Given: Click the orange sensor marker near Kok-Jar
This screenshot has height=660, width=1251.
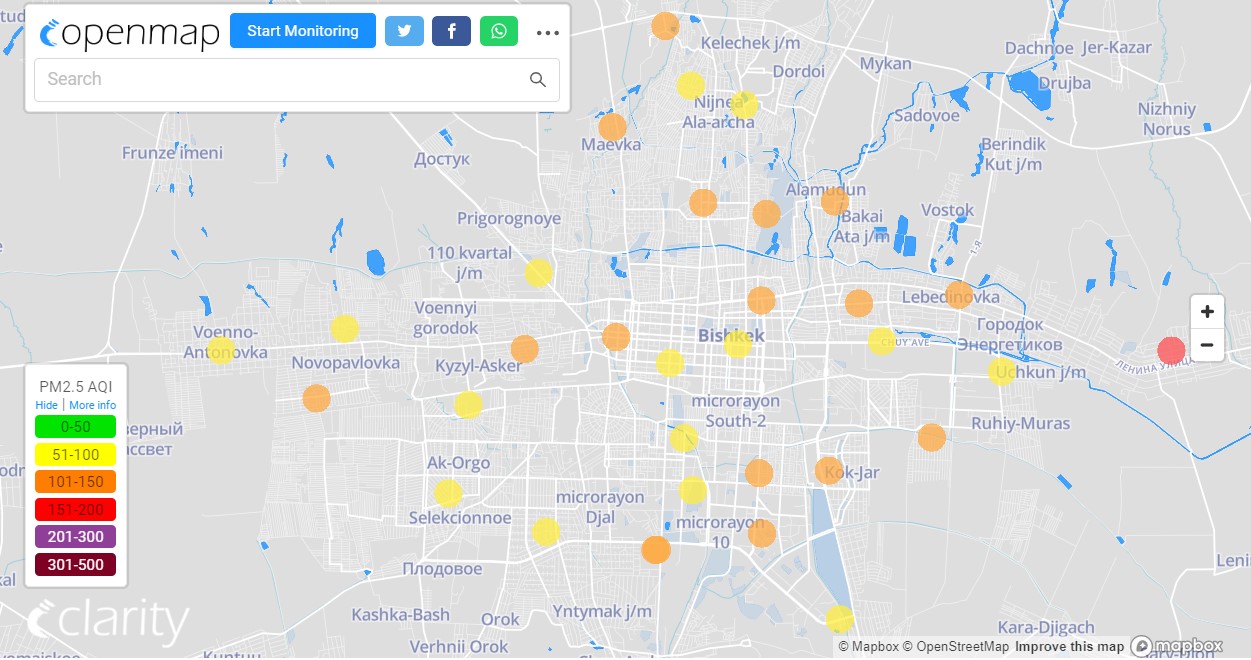Looking at the screenshot, I should [x=829, y=470].
